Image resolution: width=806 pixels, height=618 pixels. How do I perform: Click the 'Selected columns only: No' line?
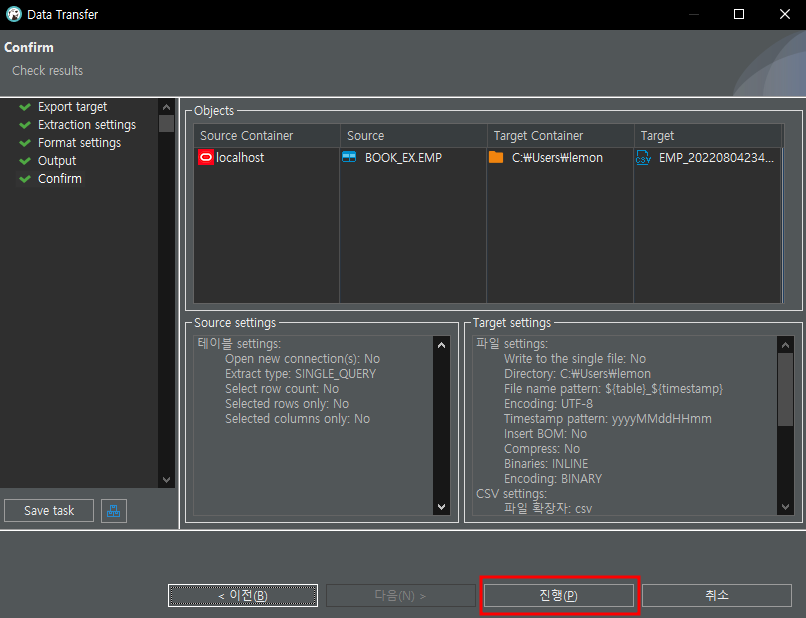click(x=297, y=419)
